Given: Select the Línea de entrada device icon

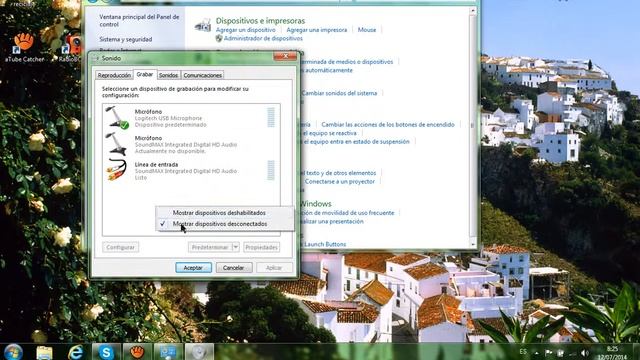Looking at the screenshot, I should 117,170.
